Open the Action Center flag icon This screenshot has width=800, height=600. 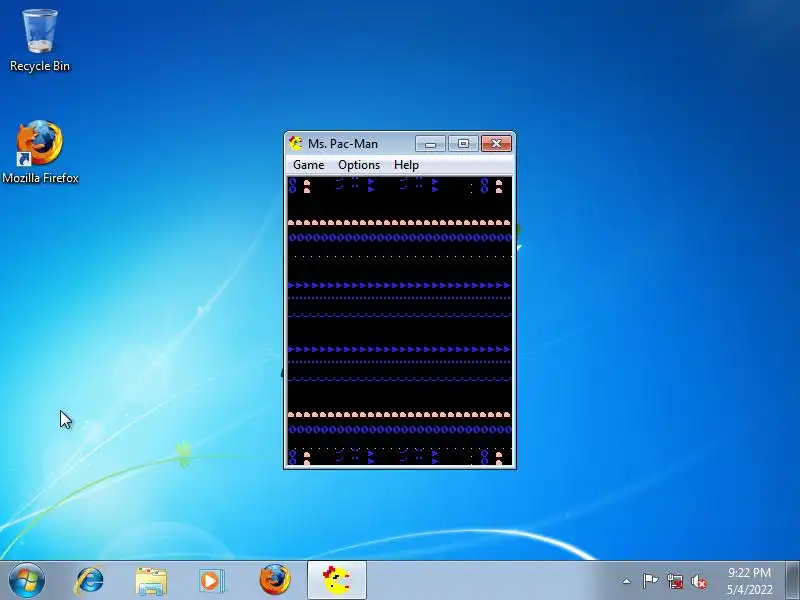pos(650,581)
